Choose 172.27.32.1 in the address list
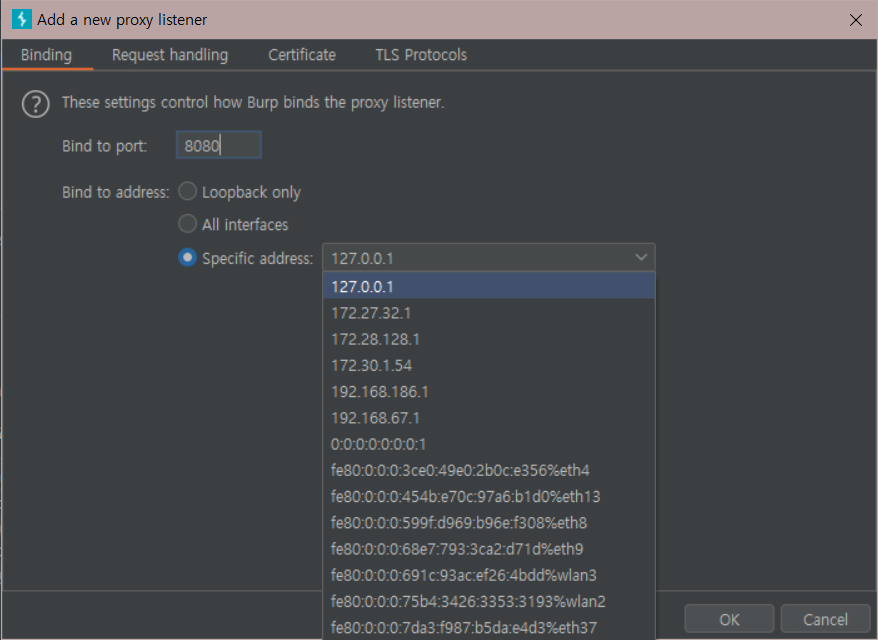 [489, 312]
